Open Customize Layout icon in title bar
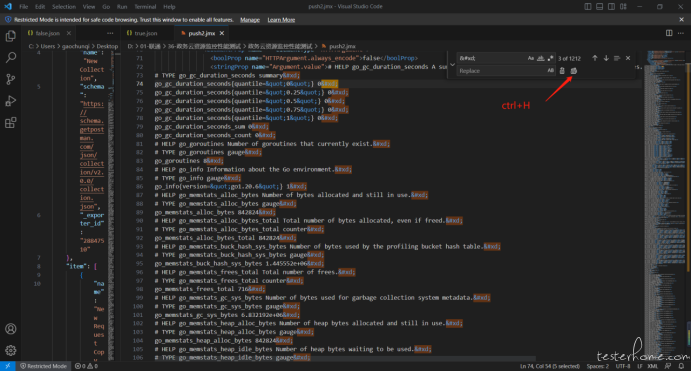This screenshot has width=692, height=371. coord(623,7)
